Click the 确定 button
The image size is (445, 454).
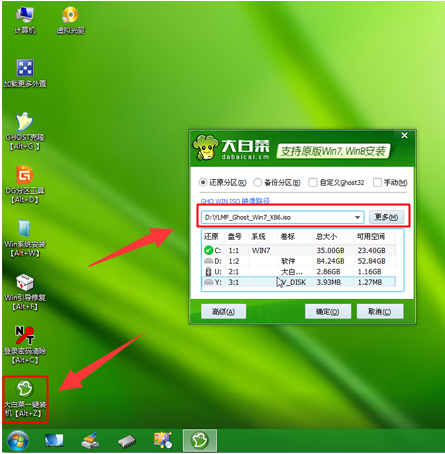click(328, 312)
